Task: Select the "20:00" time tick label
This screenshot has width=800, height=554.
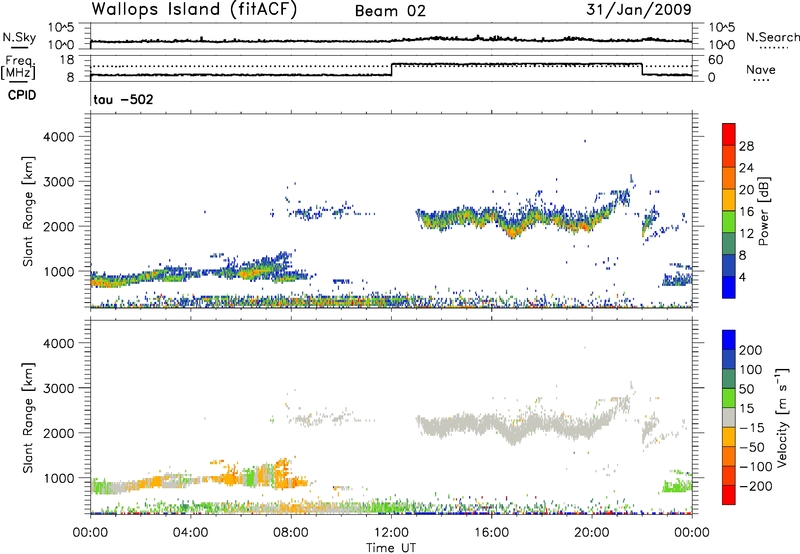Action: pos(592,533)
